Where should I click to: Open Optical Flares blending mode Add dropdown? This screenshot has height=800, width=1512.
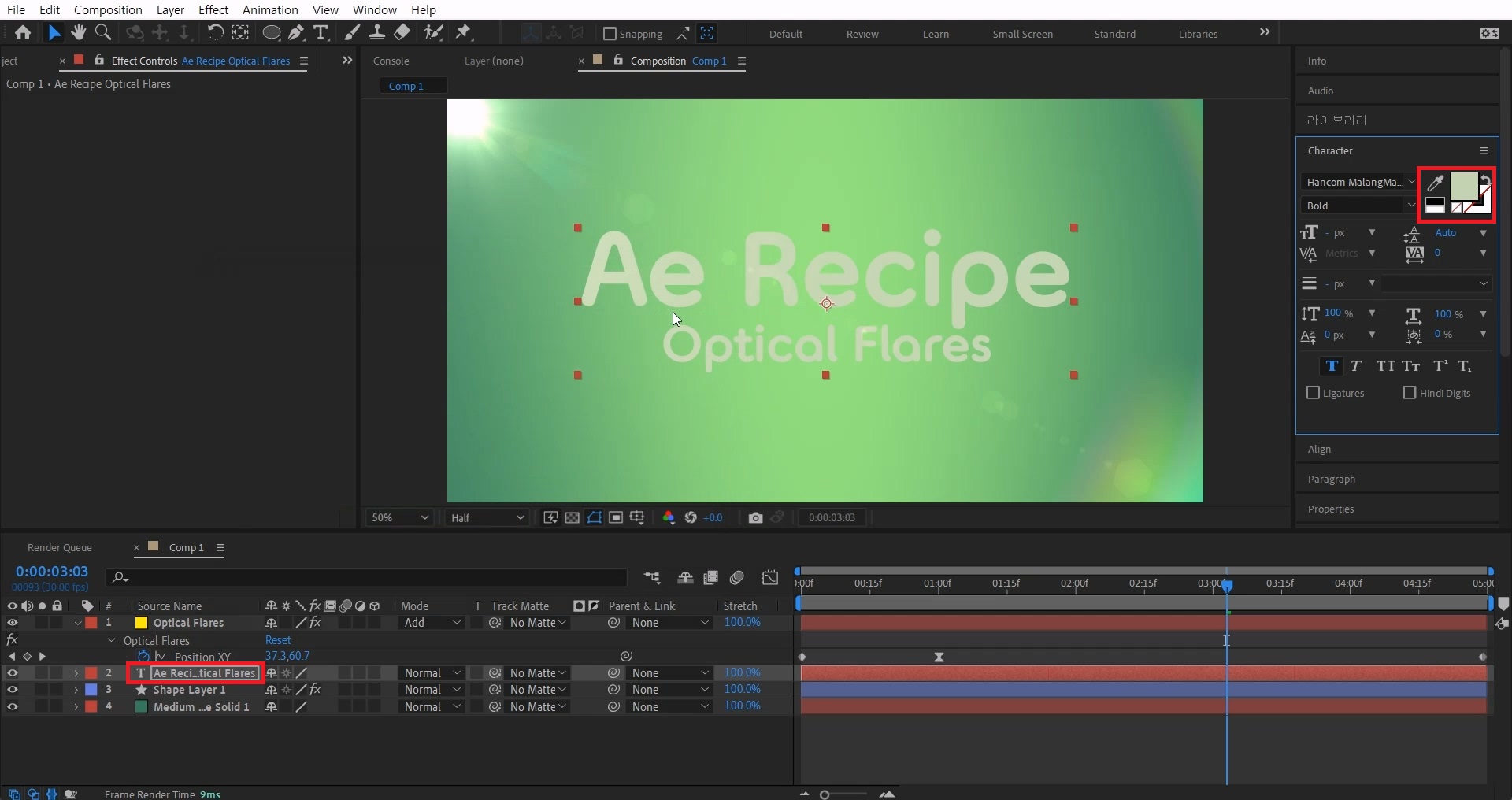pyautogui.click(x=432, y=623)
